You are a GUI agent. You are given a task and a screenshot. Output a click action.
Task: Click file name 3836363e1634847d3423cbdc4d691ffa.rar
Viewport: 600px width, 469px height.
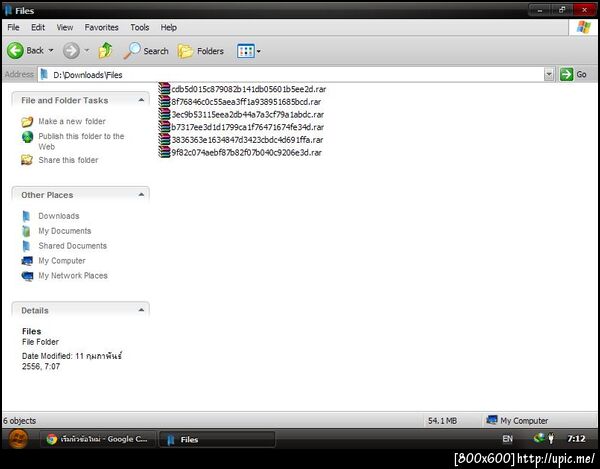[247, 140]
